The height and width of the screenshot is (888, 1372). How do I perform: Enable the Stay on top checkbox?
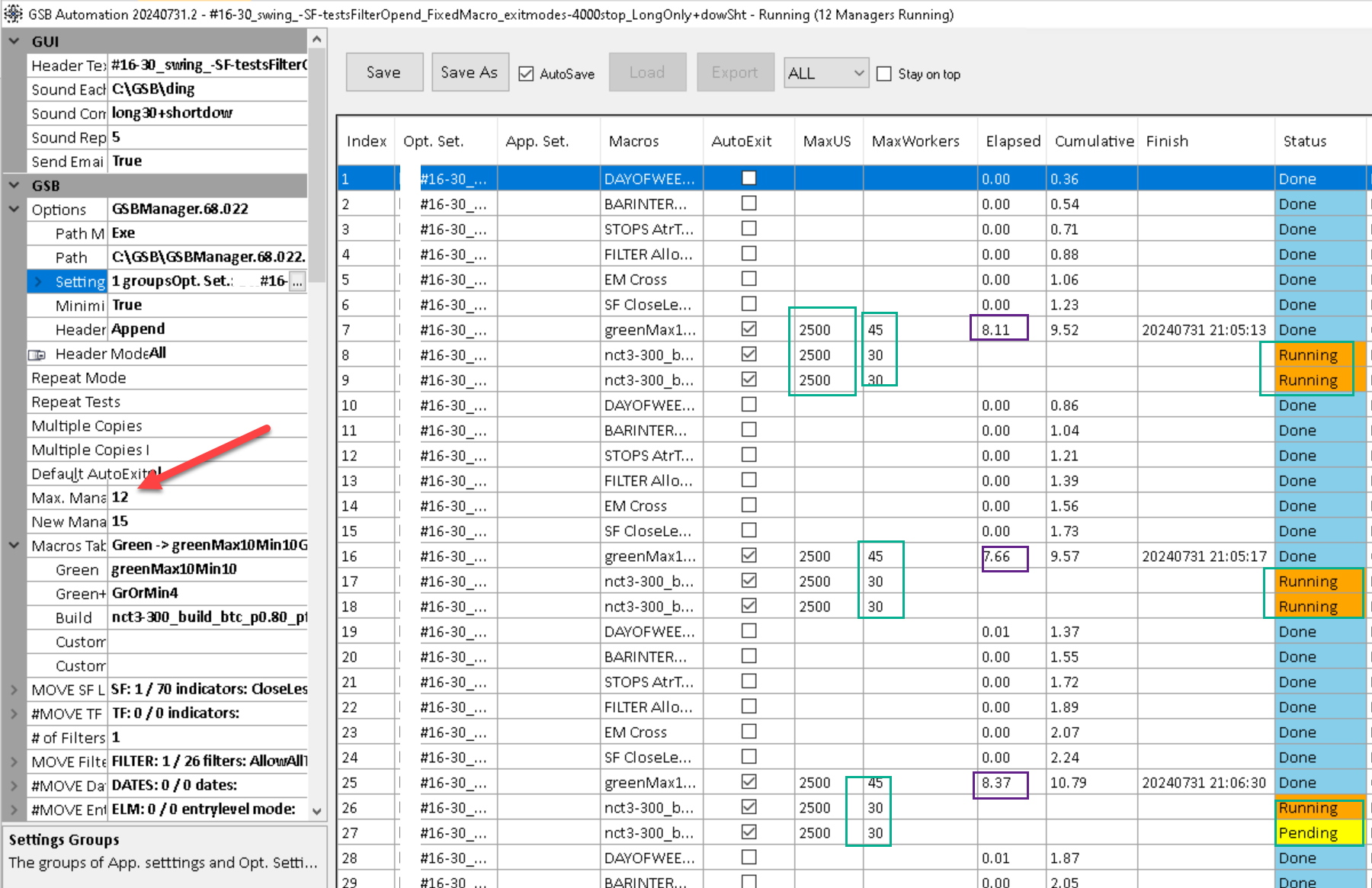click(884, 74)
